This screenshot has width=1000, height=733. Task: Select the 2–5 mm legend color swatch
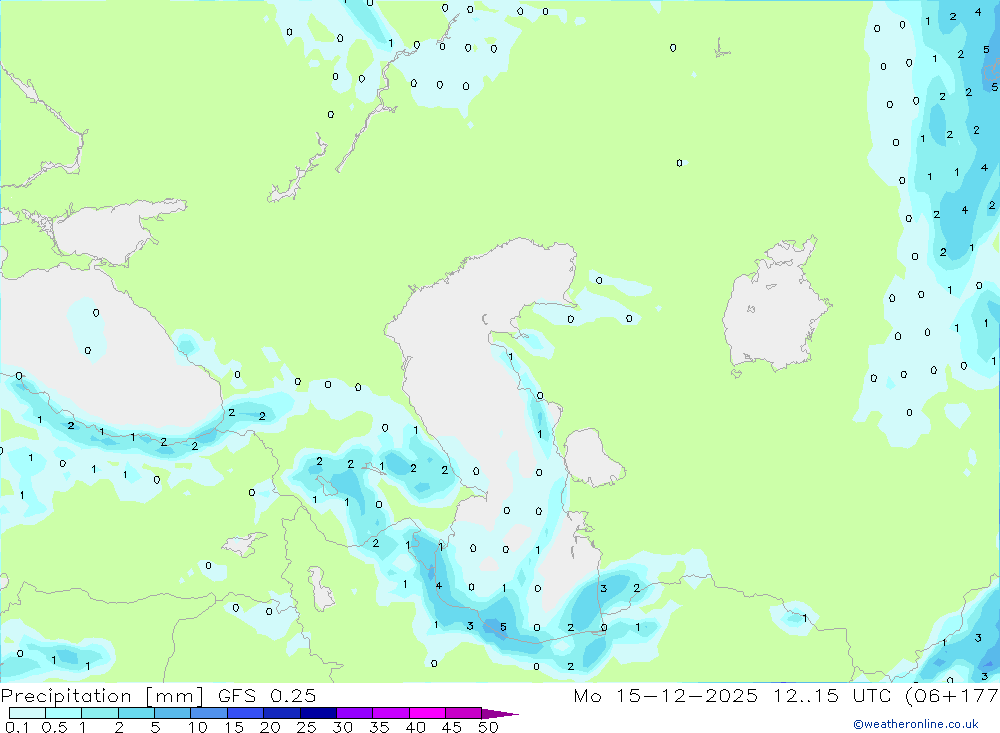[136, 713]
